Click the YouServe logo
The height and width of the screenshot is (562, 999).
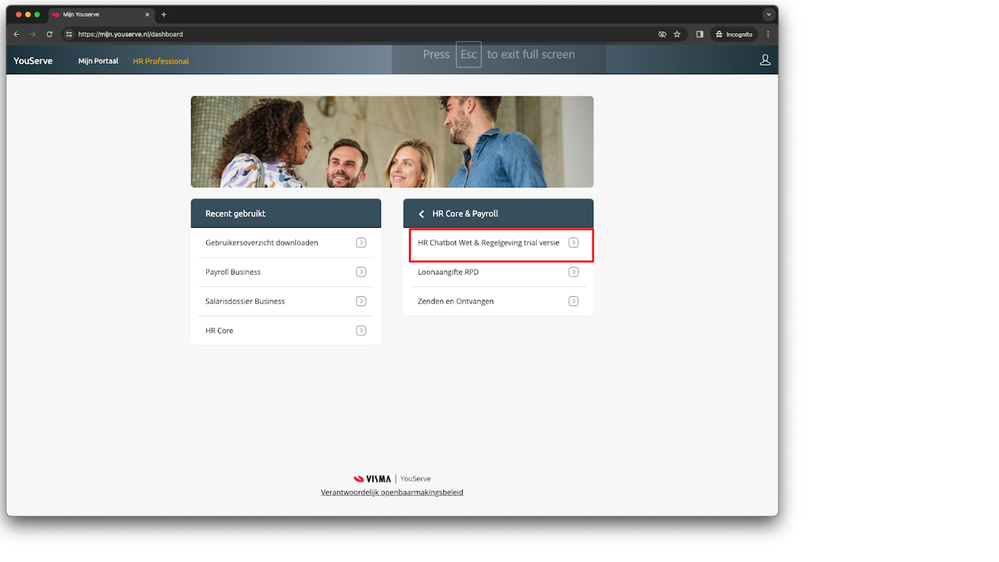click(x=33, y=61)
